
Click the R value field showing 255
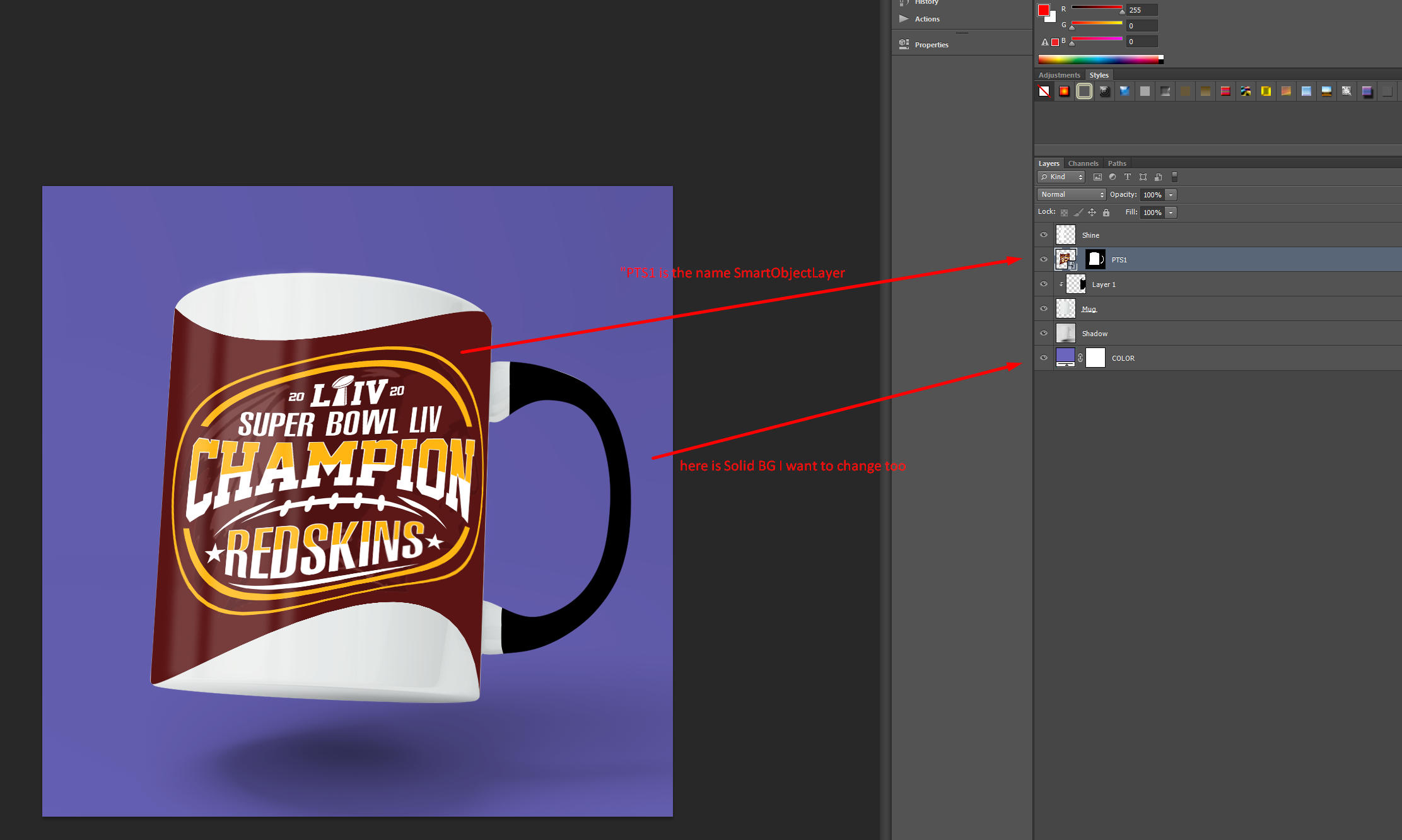coord(1142,10)
